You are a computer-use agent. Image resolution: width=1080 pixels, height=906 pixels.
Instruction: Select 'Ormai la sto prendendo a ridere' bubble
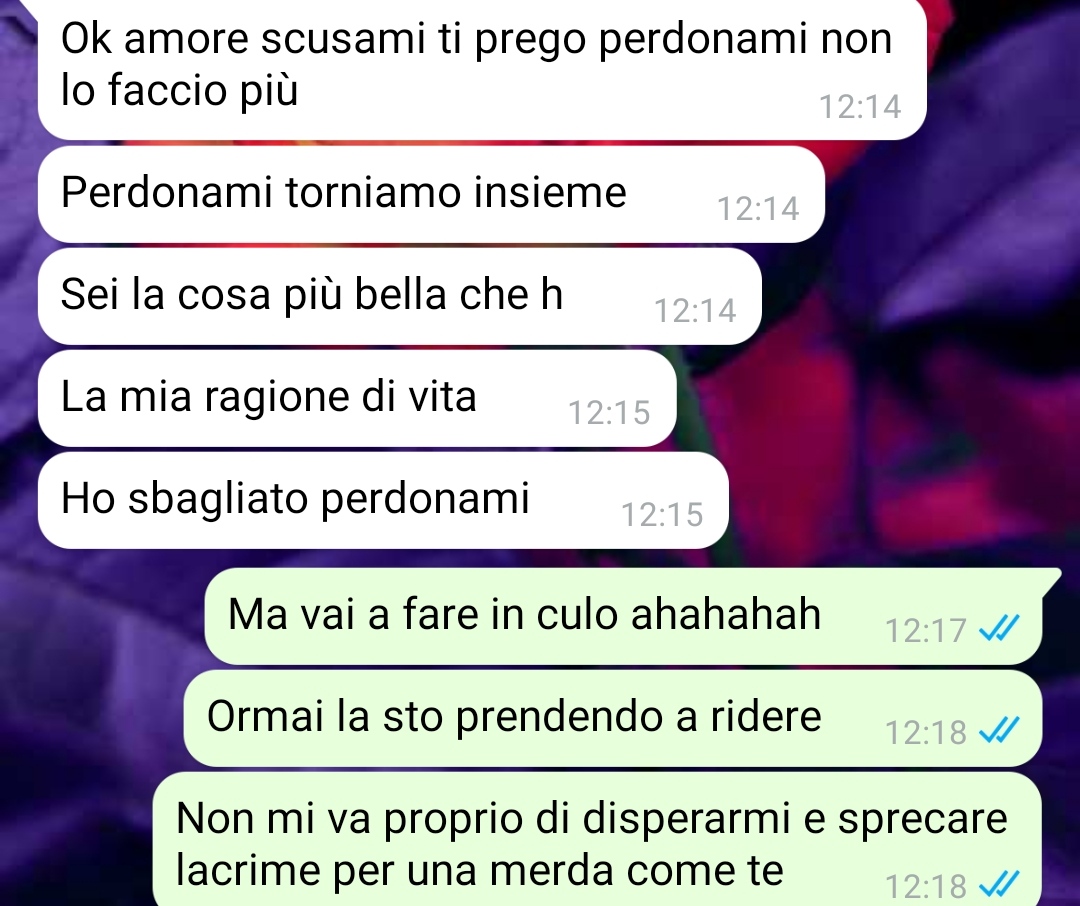click(612, 718)
